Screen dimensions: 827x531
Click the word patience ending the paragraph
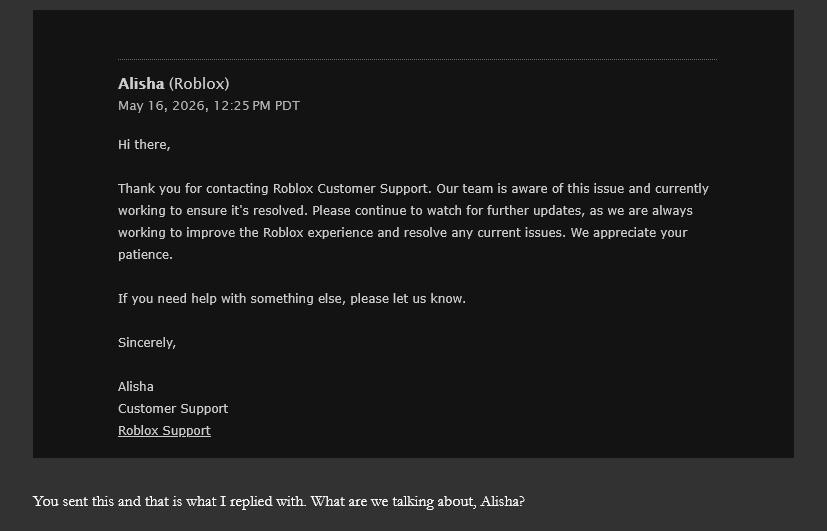pos(145,255)
